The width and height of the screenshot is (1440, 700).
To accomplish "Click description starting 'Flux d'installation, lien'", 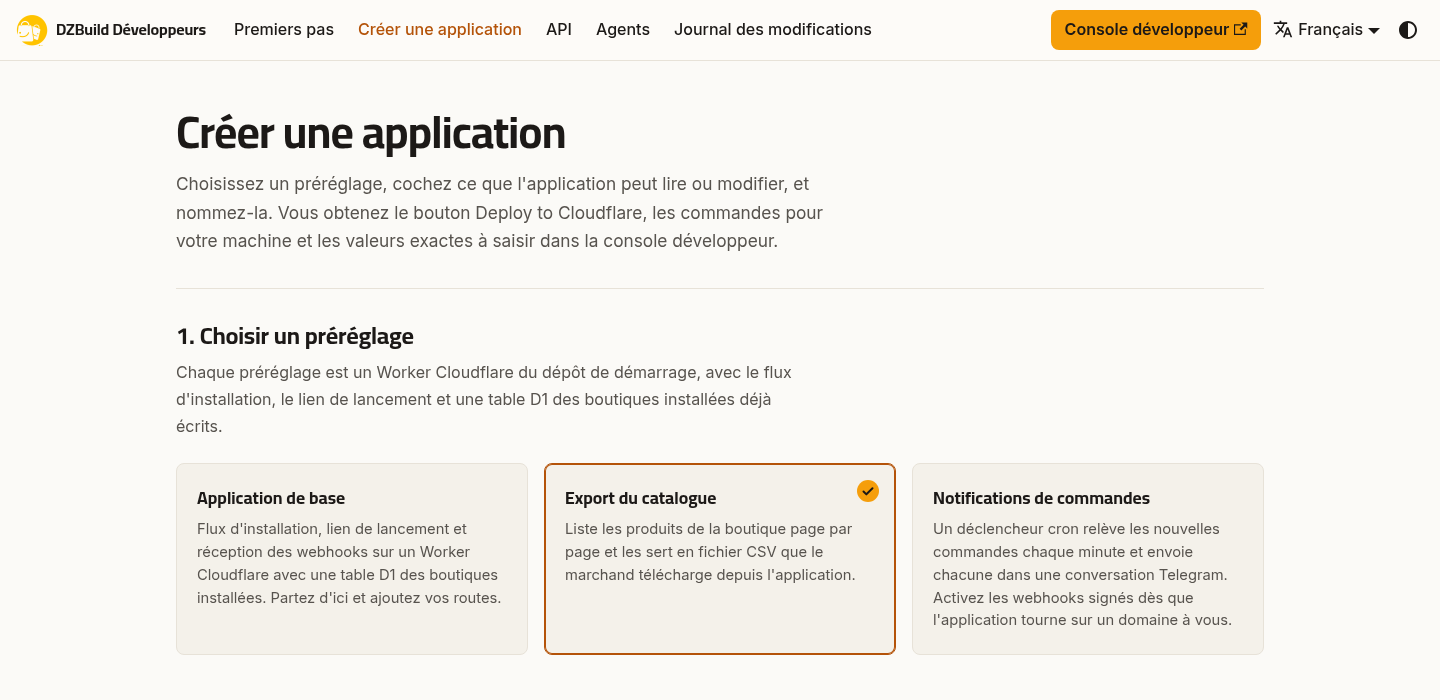I will (349, 563).
